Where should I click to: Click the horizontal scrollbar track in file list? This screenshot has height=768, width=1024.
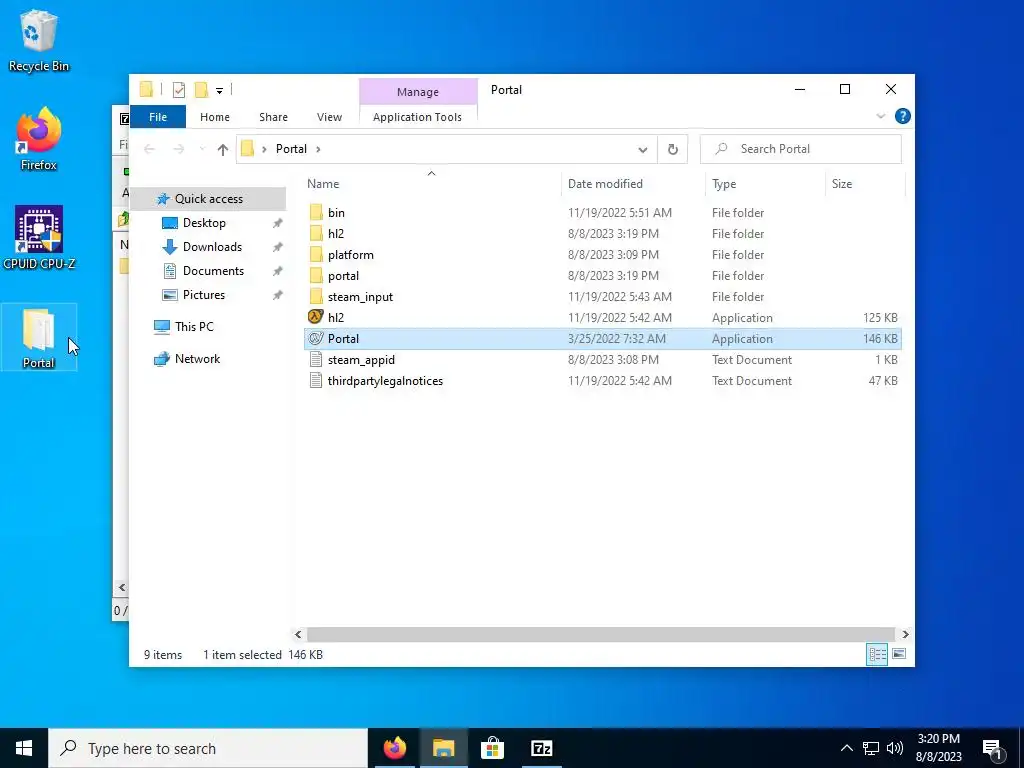pos(601,634)
